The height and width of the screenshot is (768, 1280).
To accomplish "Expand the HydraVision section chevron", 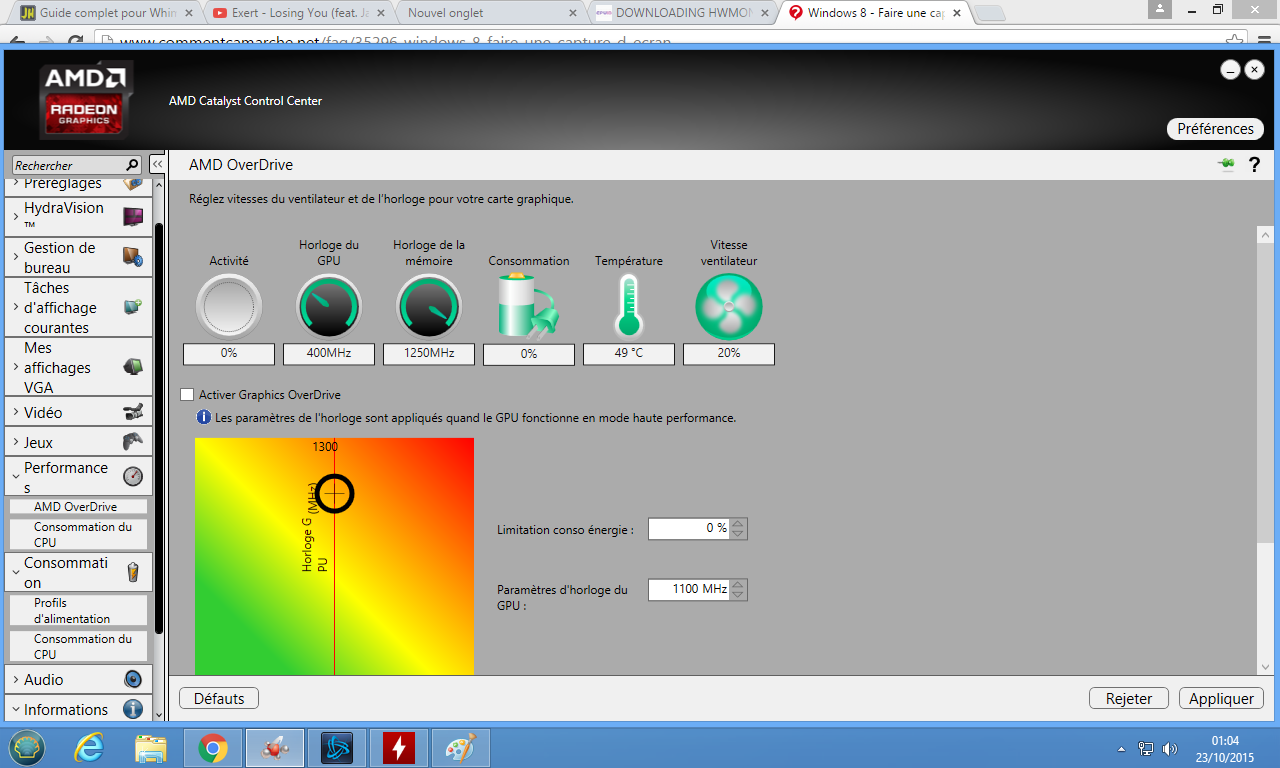I will [x=16, y=216].
